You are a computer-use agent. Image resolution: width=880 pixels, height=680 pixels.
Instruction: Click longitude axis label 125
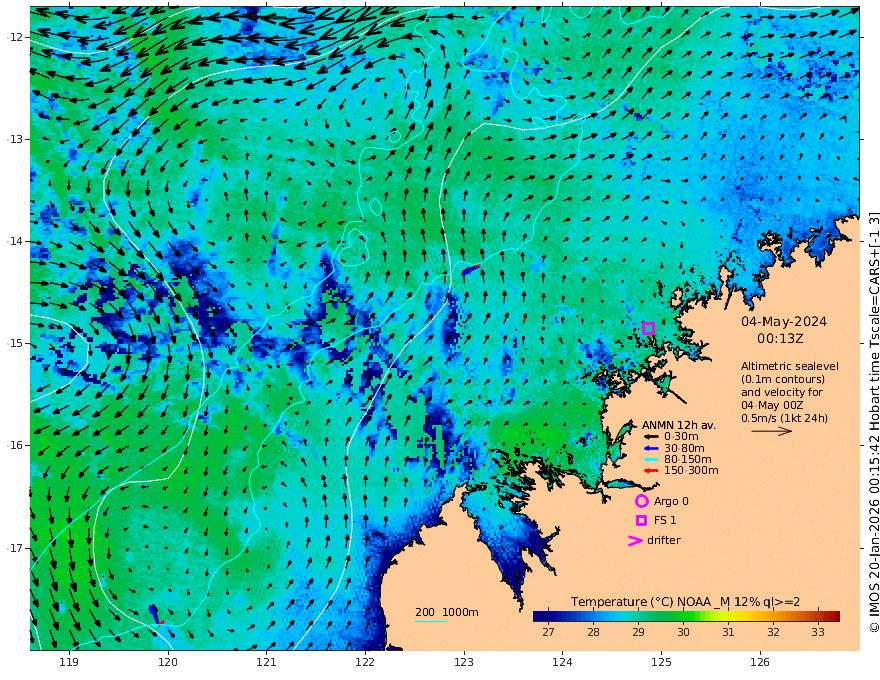(x=662, y=662)
